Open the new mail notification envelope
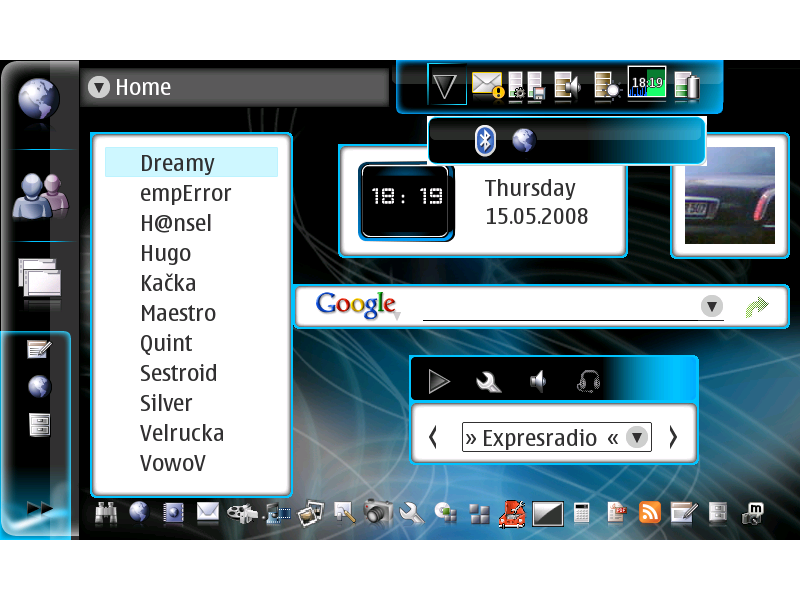Screen dimensions: 800x600 (487, 85)
